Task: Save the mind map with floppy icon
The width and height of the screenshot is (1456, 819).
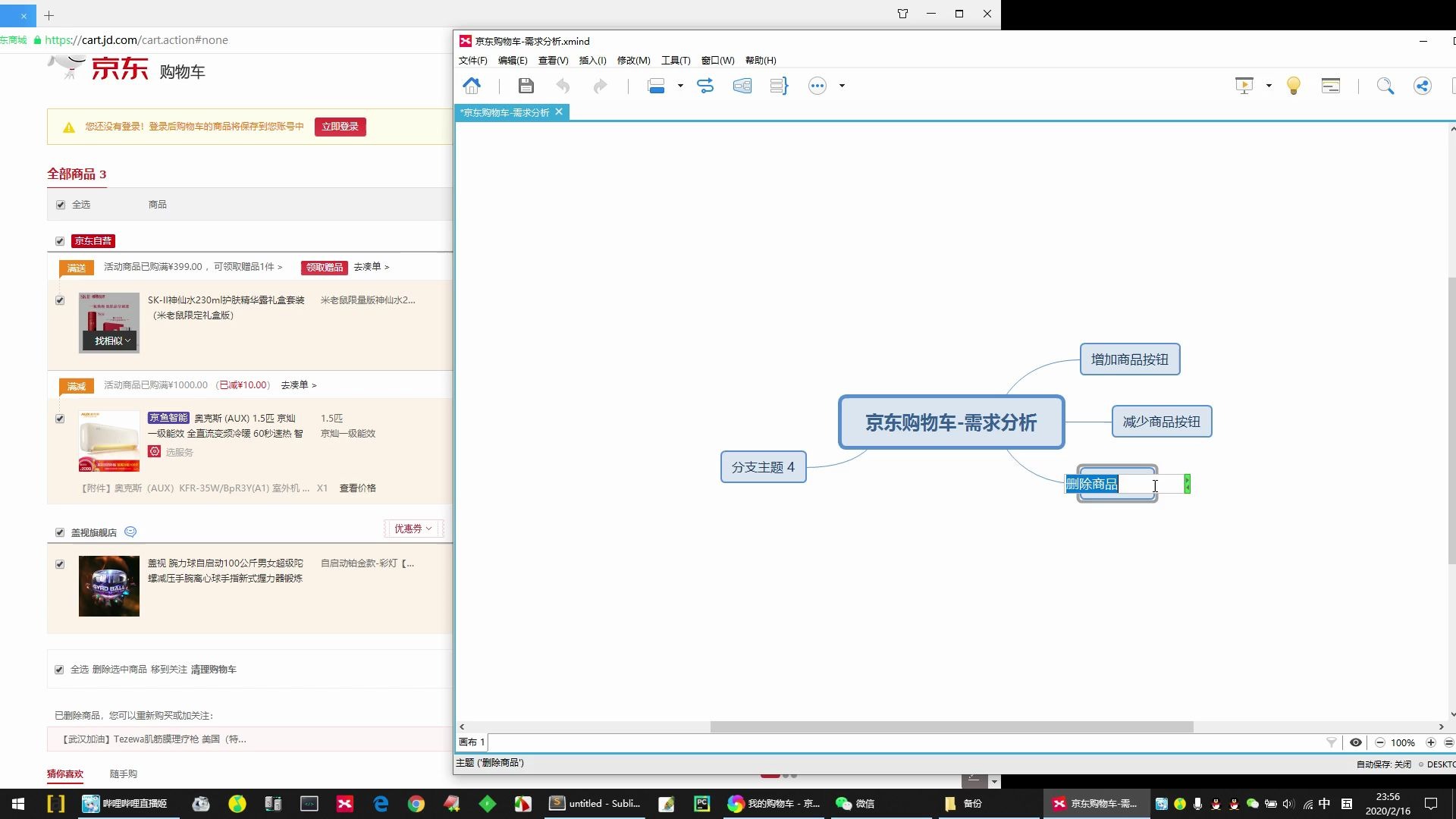Action: tap(526, 86)
